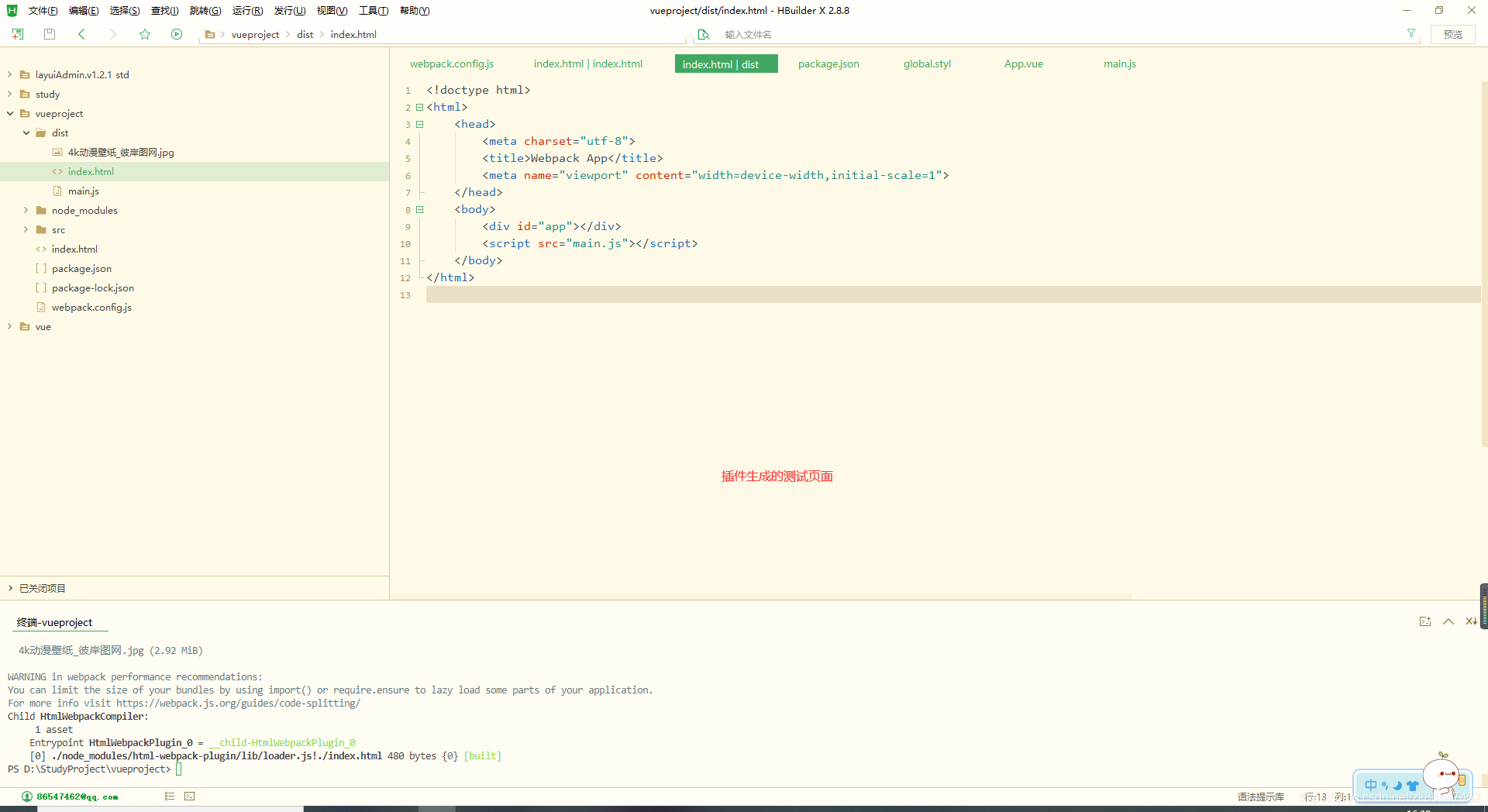This screenshot has width=1488, height=812.
Task: Click the line 13 column indicator
Action: coord(1328,797)
